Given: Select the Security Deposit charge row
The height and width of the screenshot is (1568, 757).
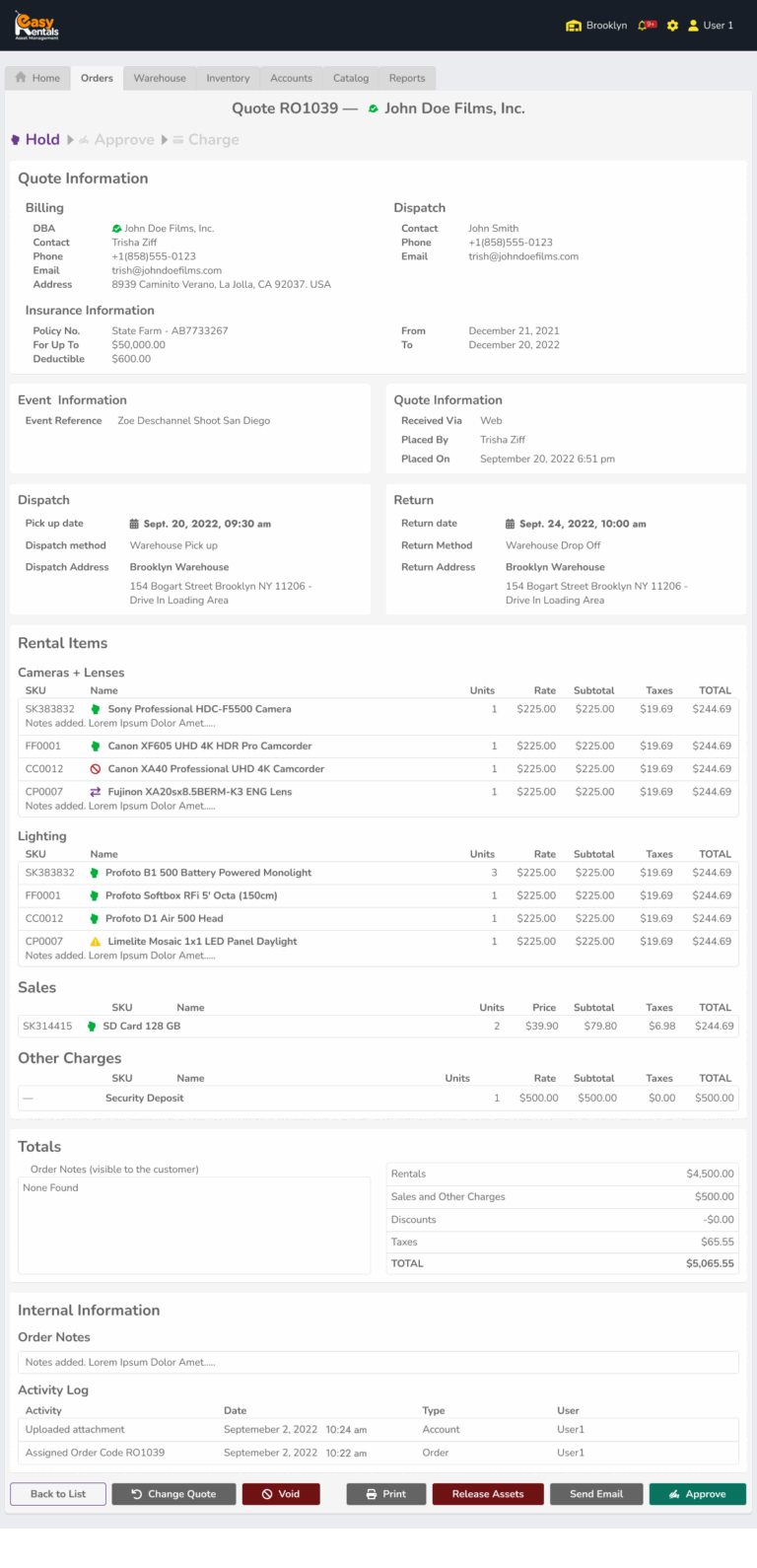Looking at the screenshot, I should click(378, 1098).
